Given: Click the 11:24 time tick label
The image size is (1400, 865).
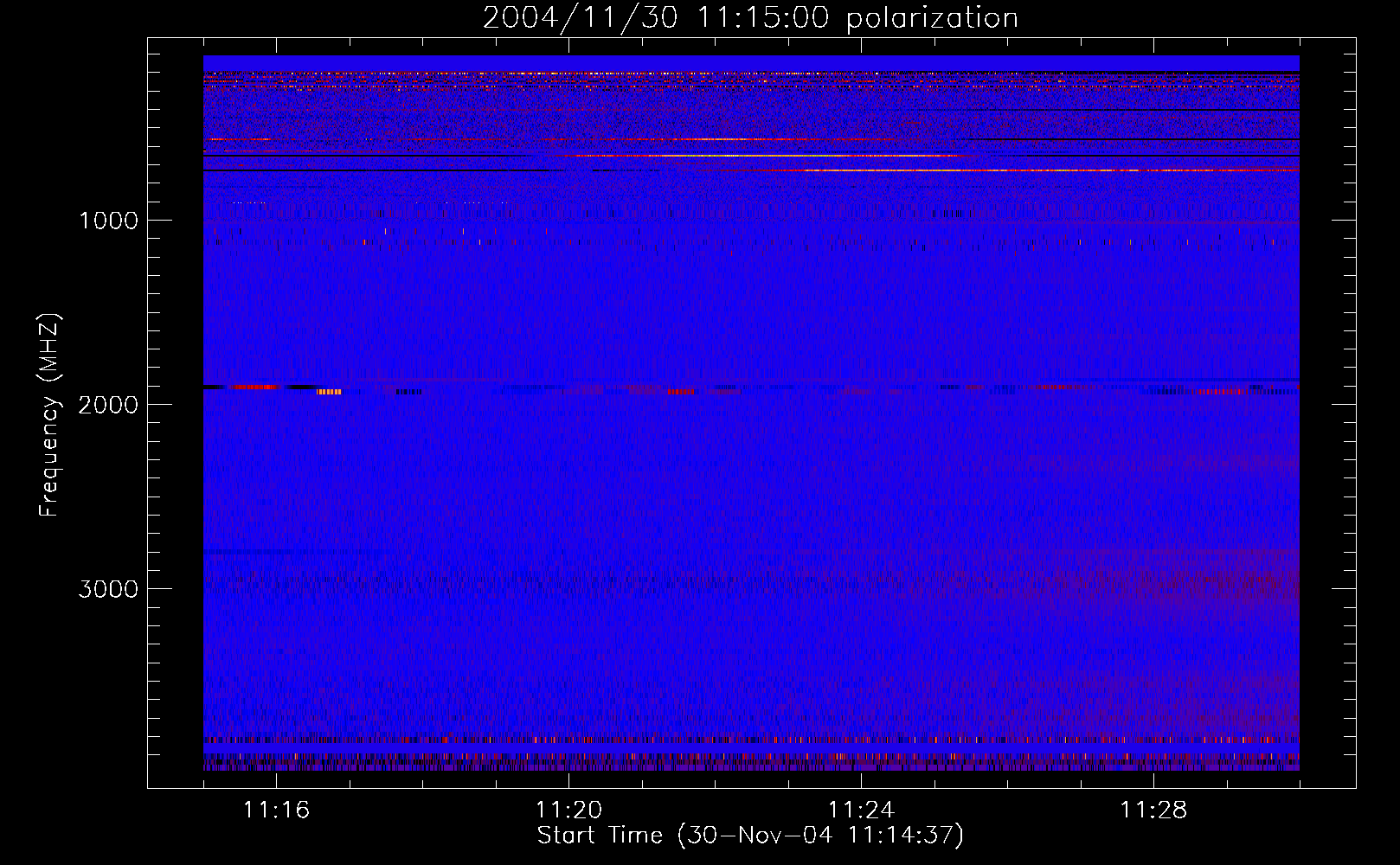Looking at the screenshot, I should tap(861, 810).
